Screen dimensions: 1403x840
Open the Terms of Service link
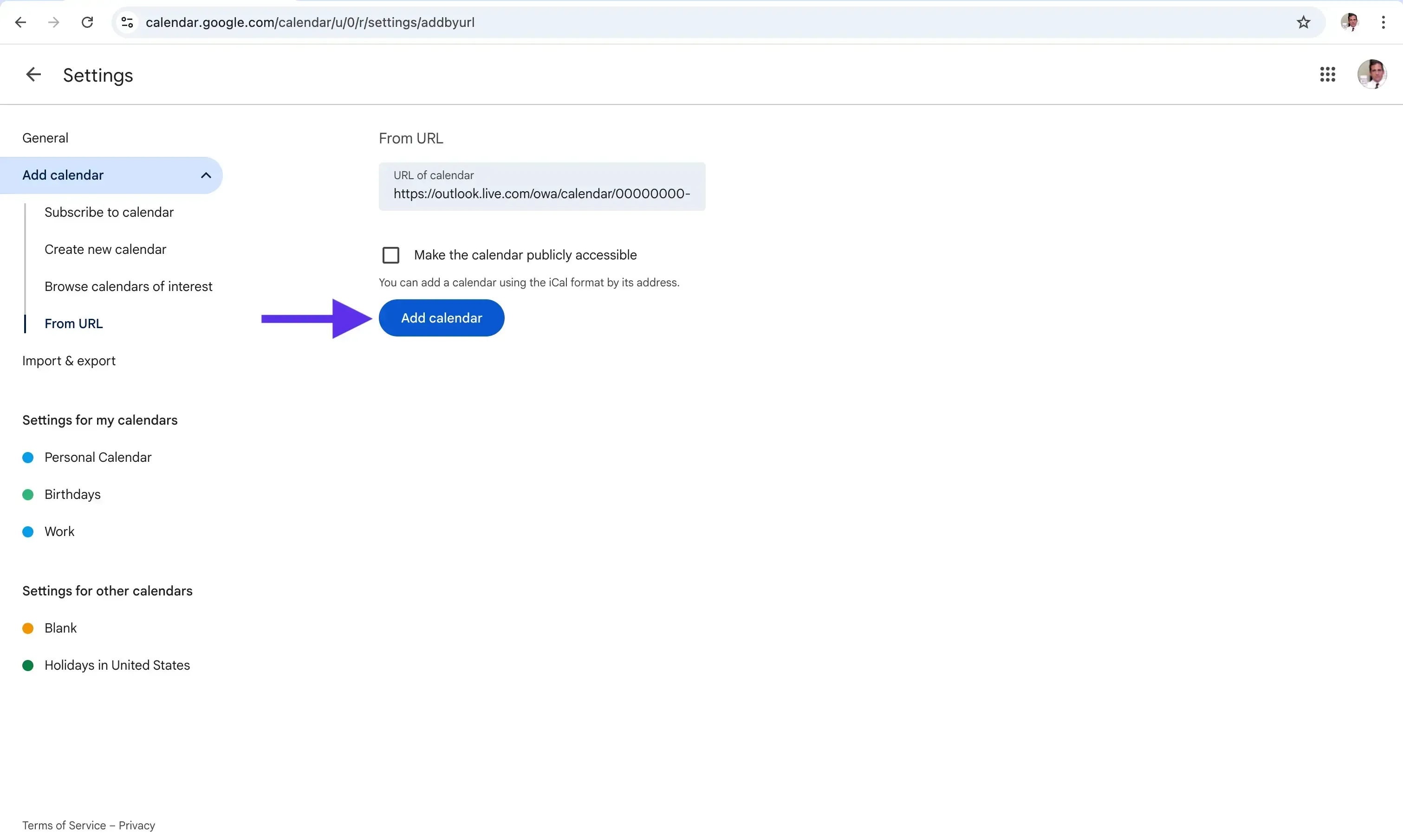coord(64,825)
